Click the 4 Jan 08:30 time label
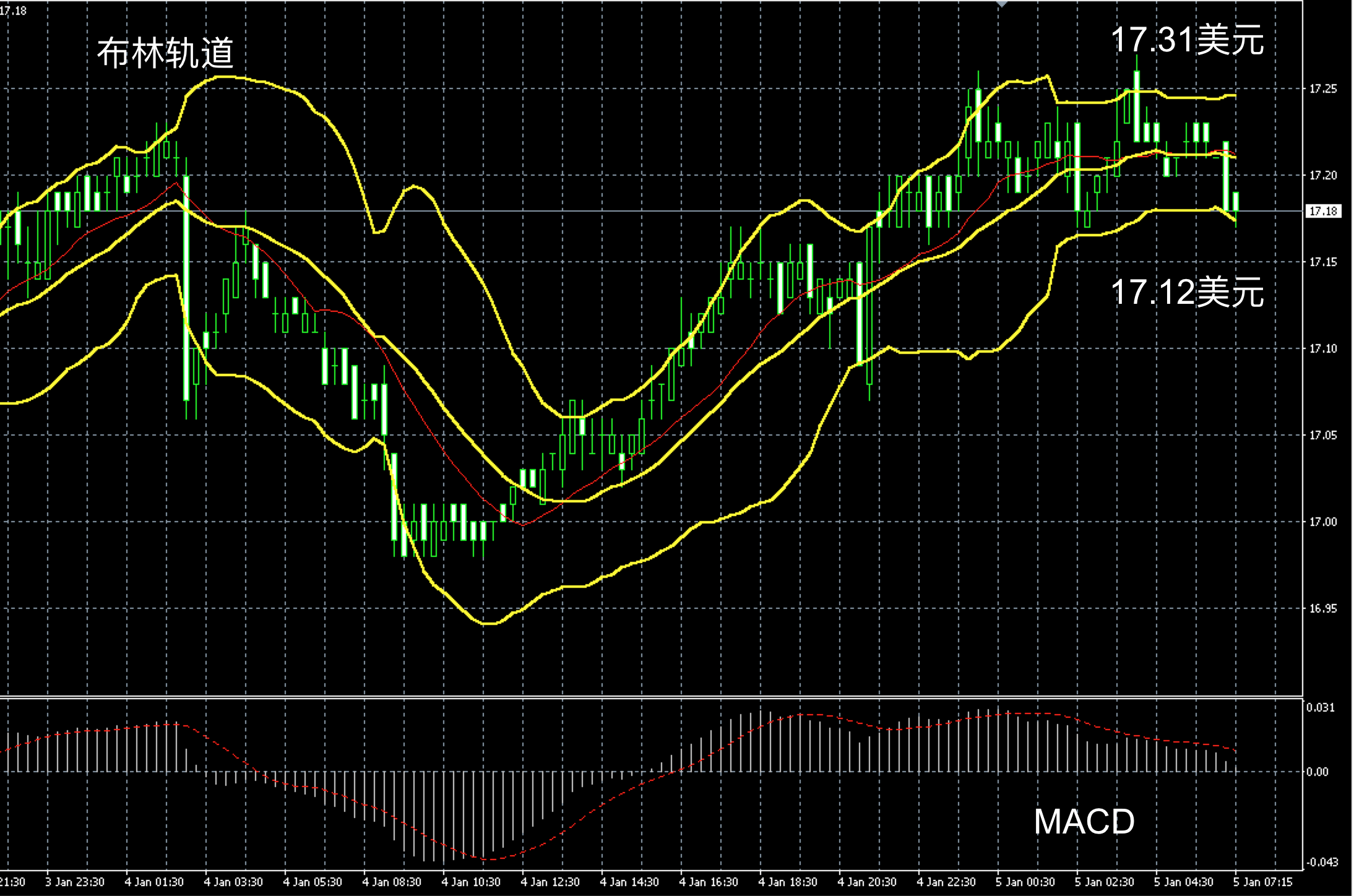 [x=392, y=882]
